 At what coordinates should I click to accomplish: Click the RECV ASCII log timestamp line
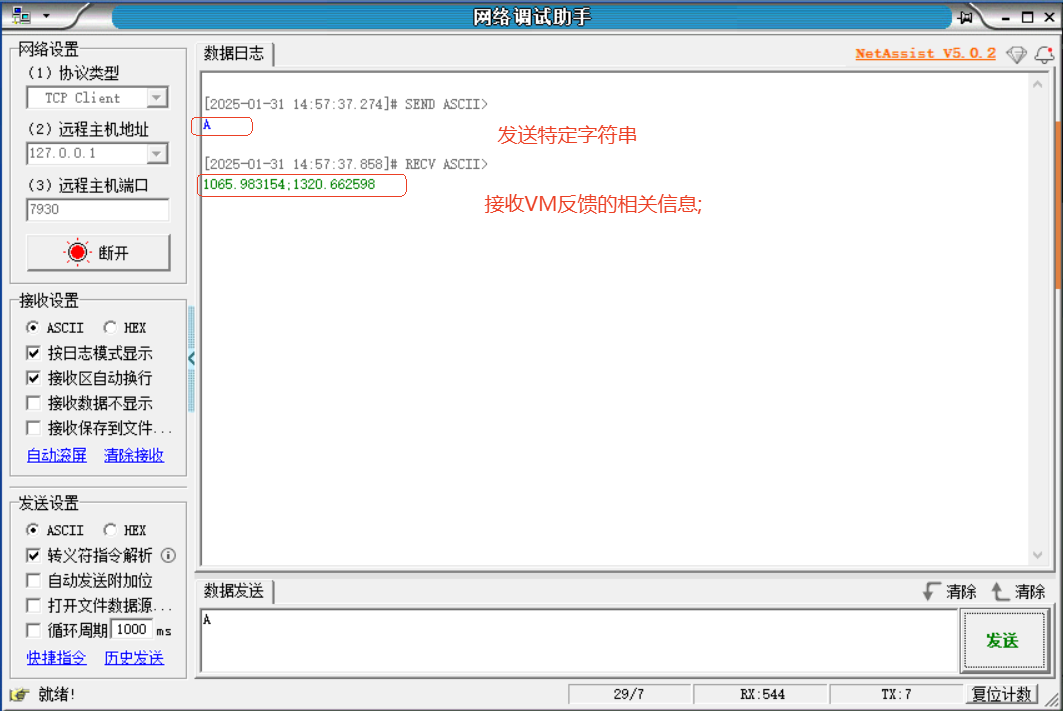346,164
